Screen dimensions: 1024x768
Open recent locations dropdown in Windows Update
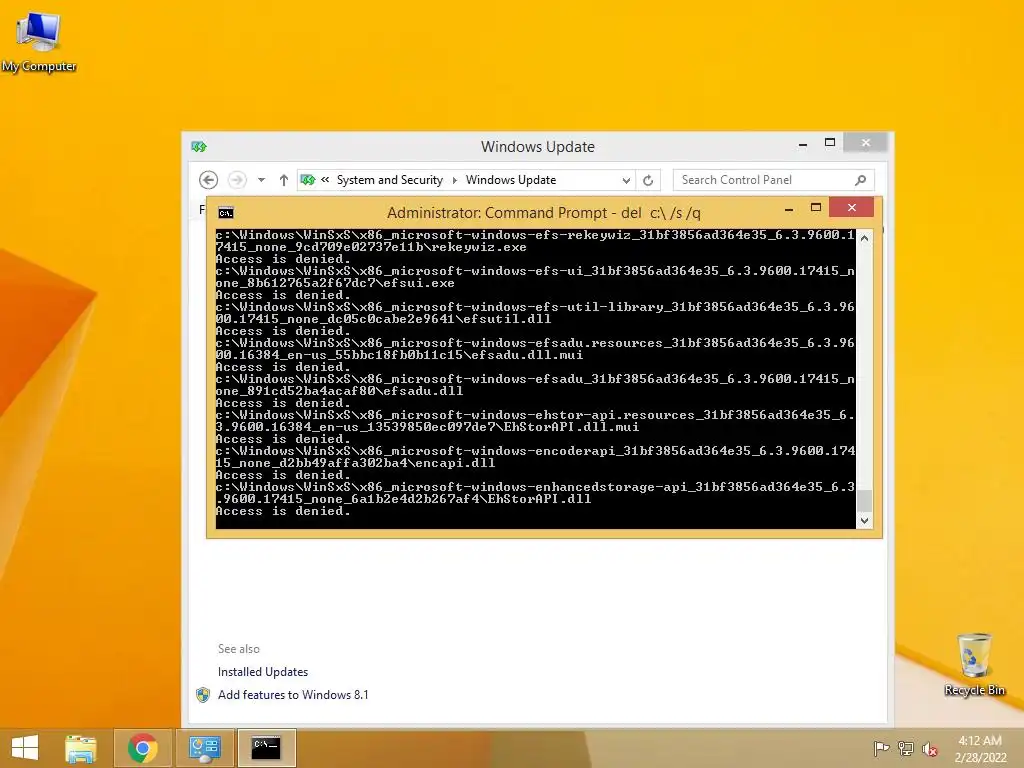tap(261, 180)
